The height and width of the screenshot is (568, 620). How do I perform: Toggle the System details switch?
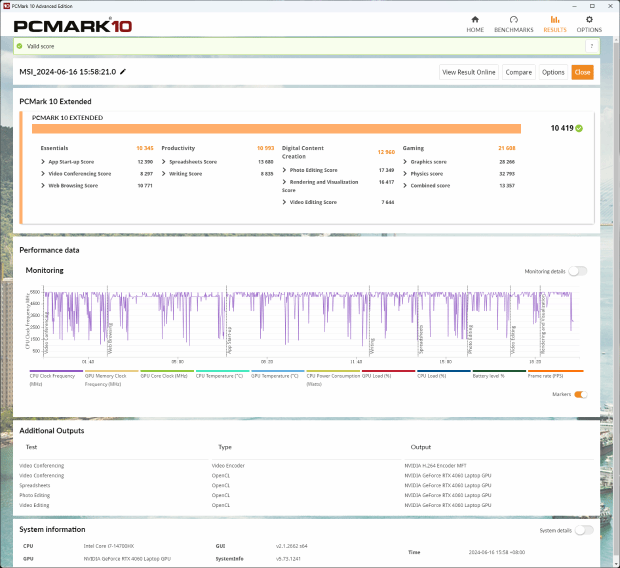click(x=584, y=530)
